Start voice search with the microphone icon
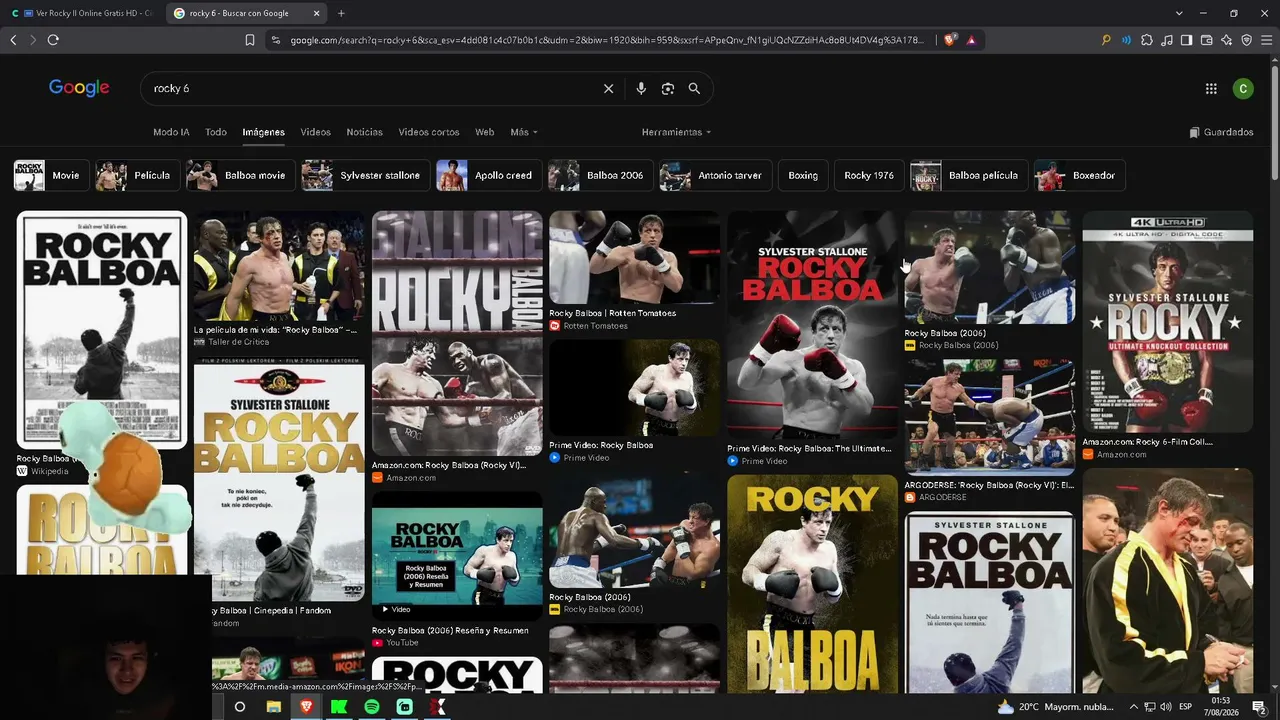 (x=641, y=89)
